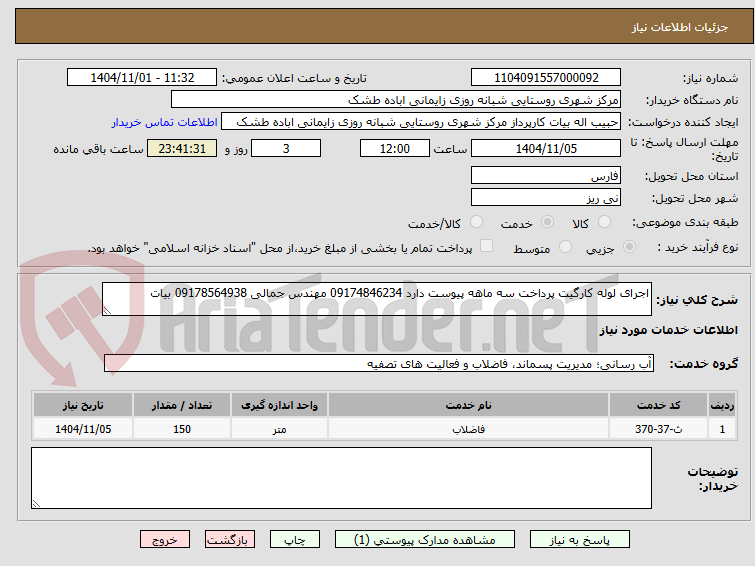
Task: Select the کالا/خدمت radio button
Action: click(476, 222)
